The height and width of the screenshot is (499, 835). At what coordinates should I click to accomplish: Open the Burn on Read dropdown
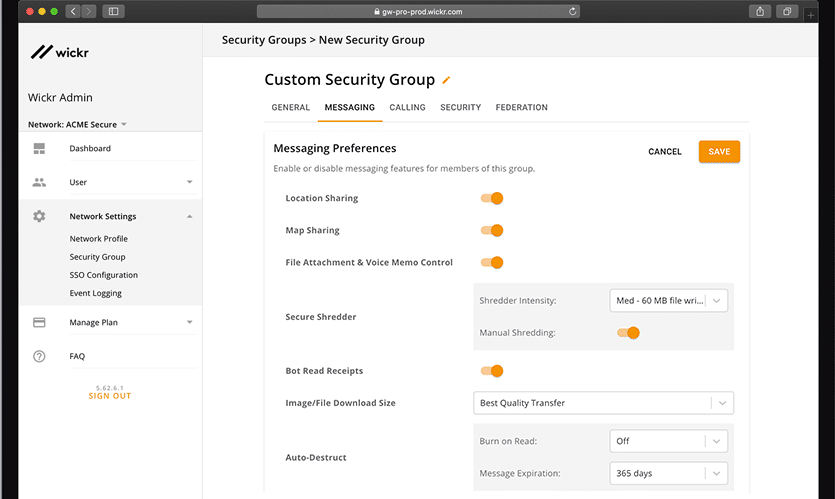668,441
